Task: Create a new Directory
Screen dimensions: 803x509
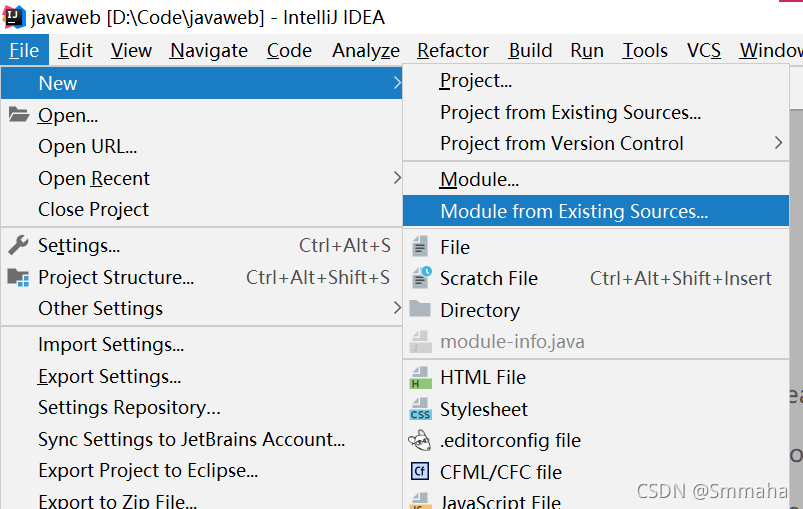Action: [x=596, y=310]
